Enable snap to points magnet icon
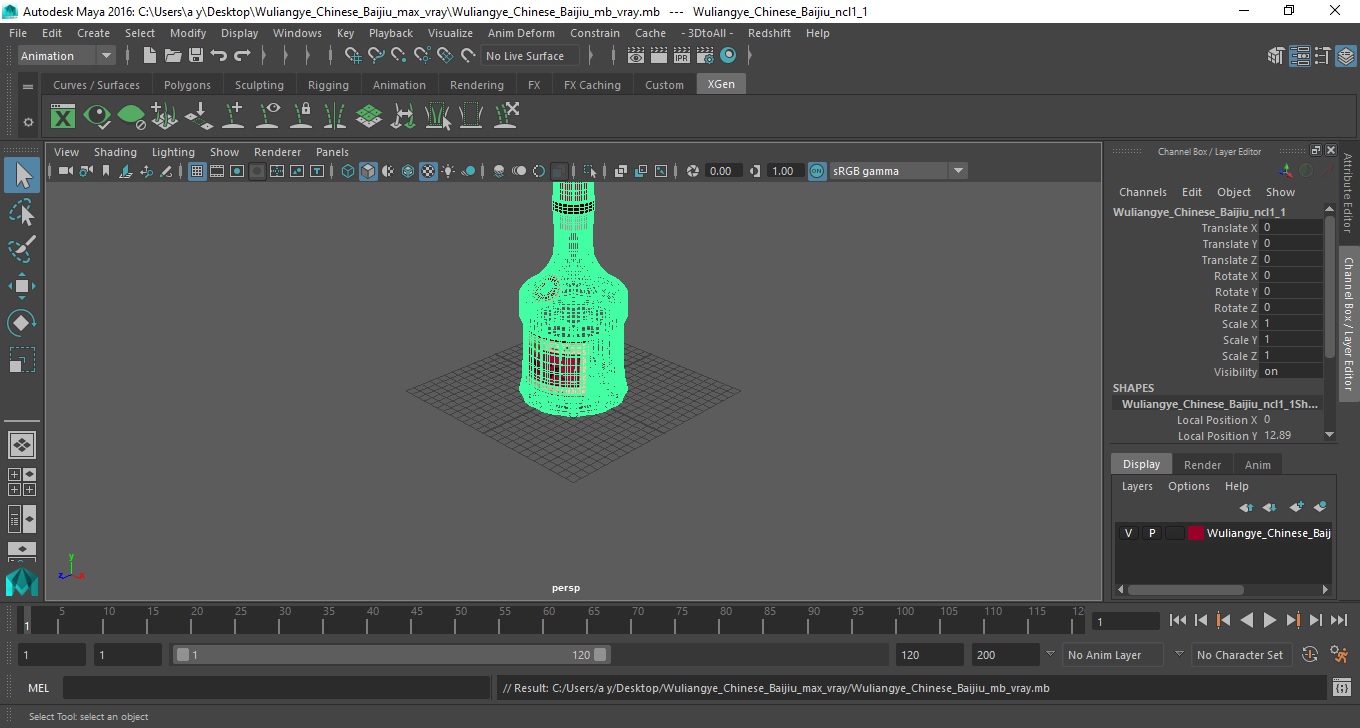Screen dimensions: 1360x728 (399, 56)
